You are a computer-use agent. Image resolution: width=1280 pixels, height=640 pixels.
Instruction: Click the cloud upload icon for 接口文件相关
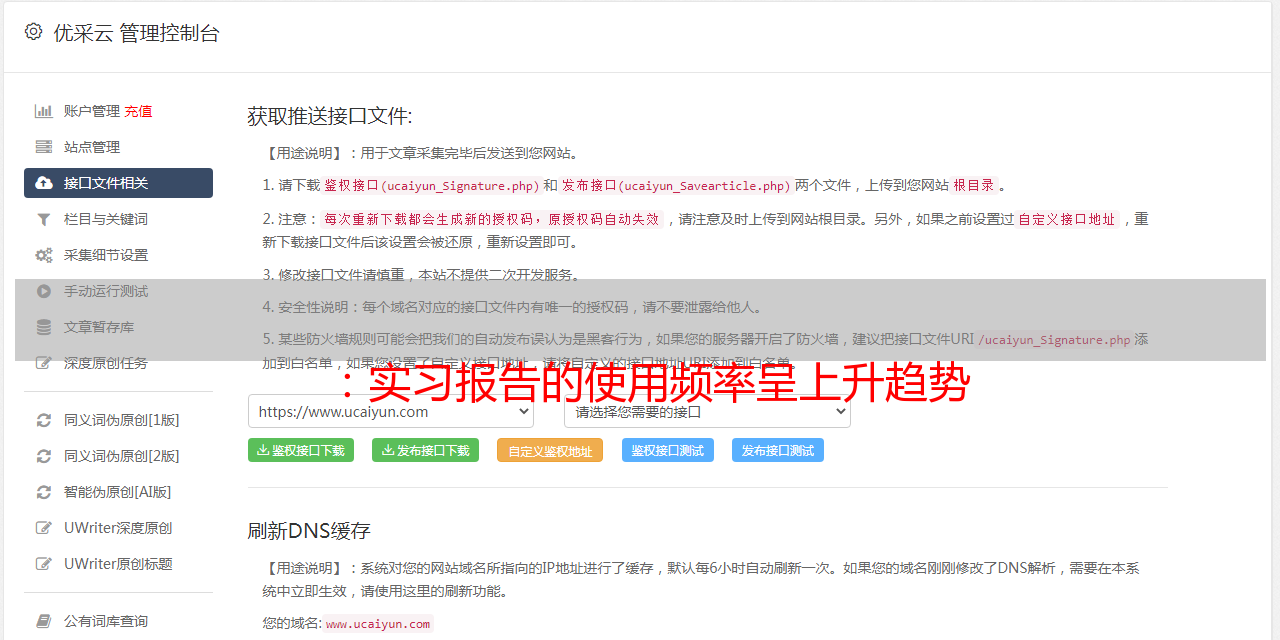(x=44, y=183)
